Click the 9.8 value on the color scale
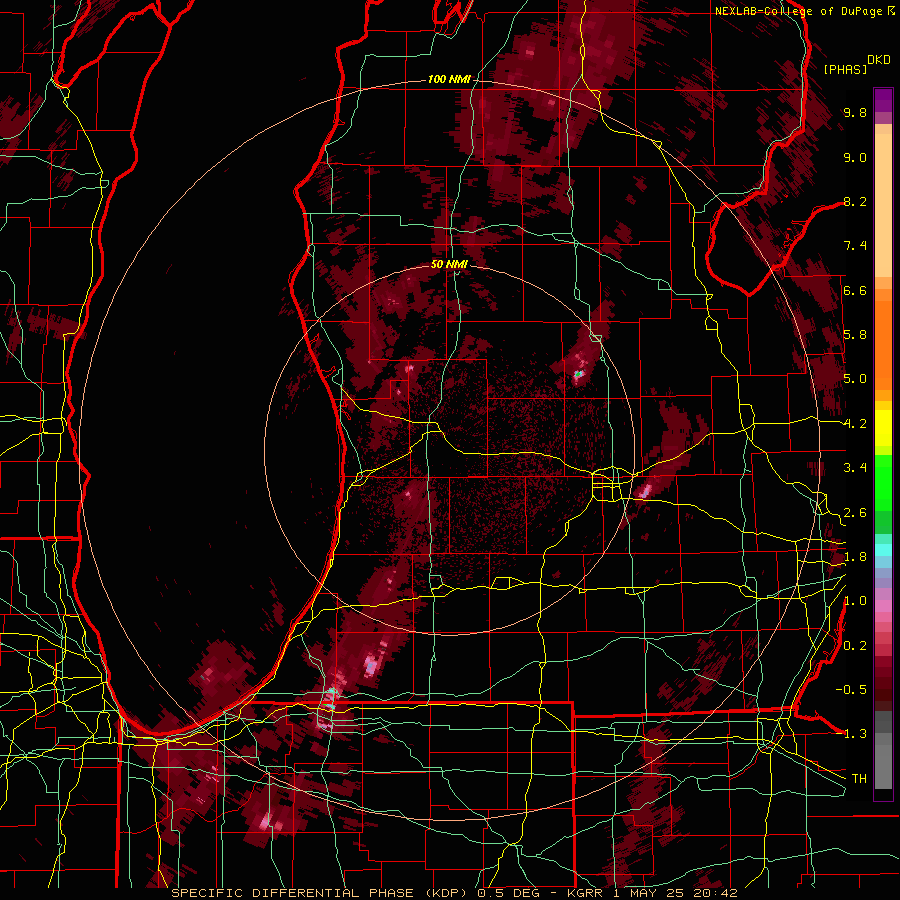The height and width of the screenshot is (900, 900). point(855,112)
